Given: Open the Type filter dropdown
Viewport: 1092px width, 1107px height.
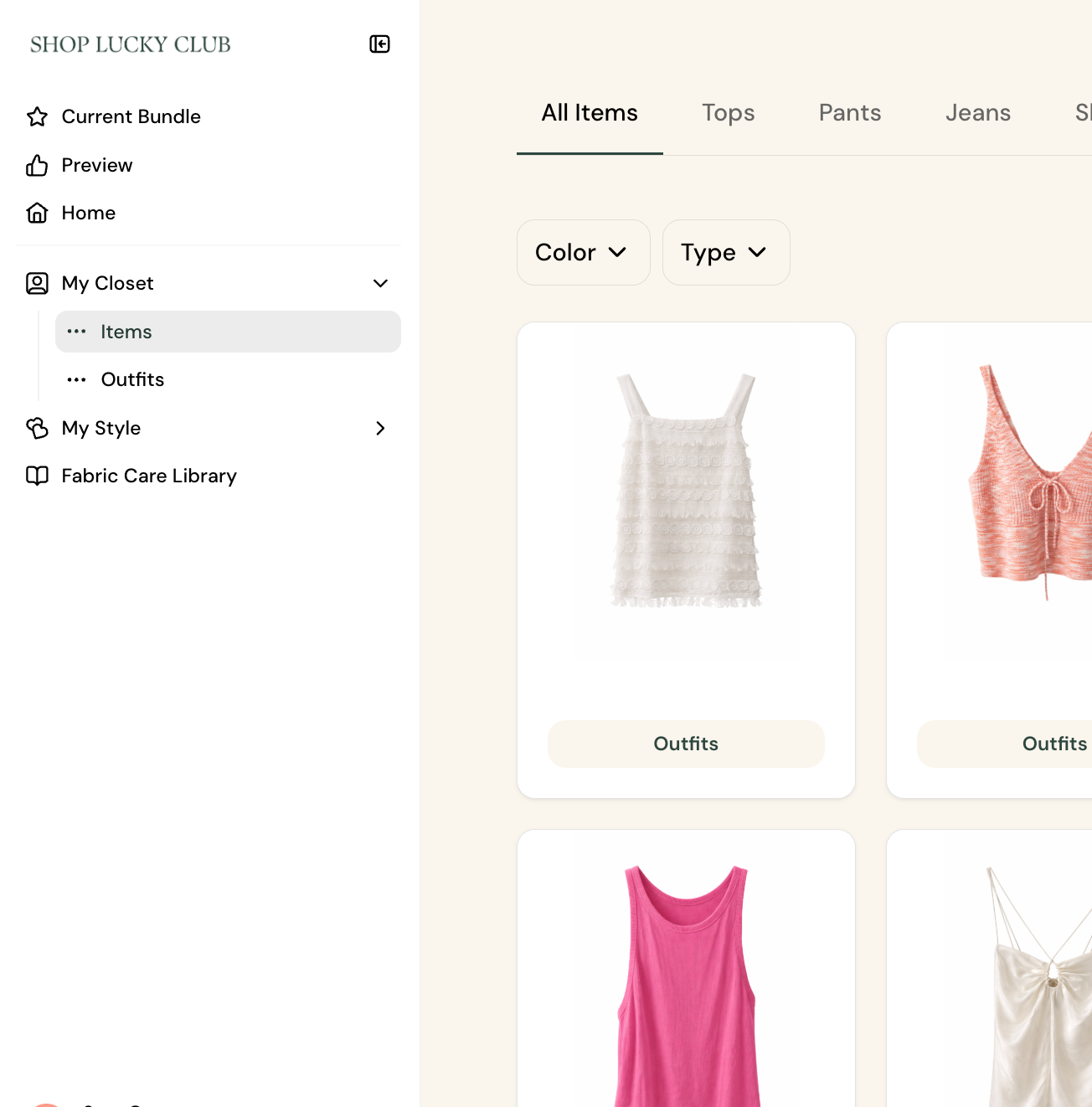Looking at the screenshot, I should pos(725,252).
